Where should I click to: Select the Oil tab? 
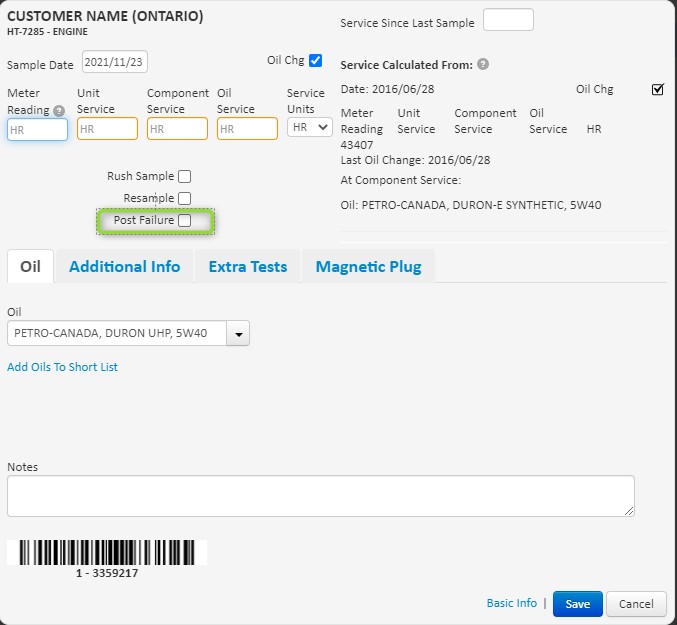pyautogui.click(x=30, y=266)
